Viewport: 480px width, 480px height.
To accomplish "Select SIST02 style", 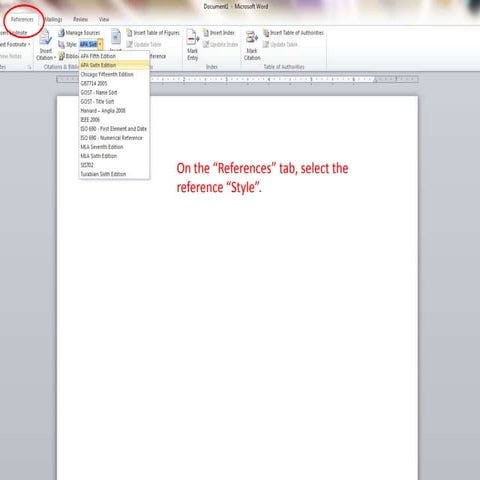I will (x=114, y=165).
